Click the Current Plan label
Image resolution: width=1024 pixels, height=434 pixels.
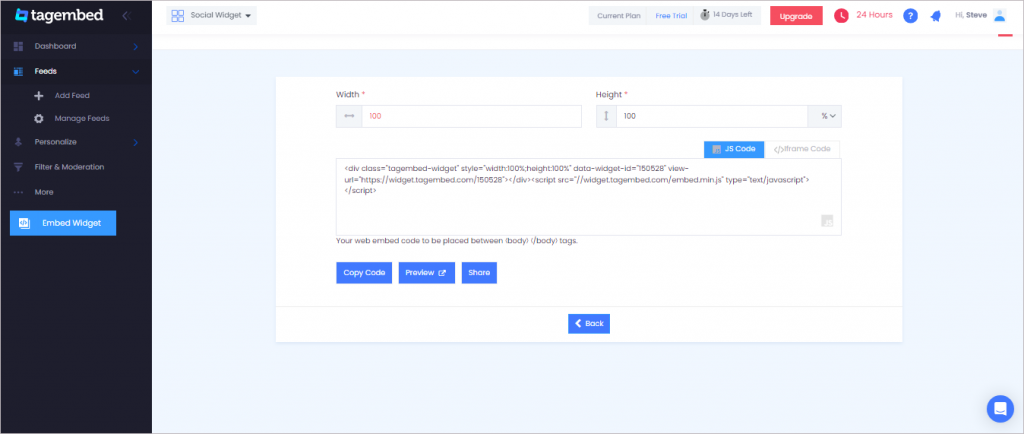point(618,16)
